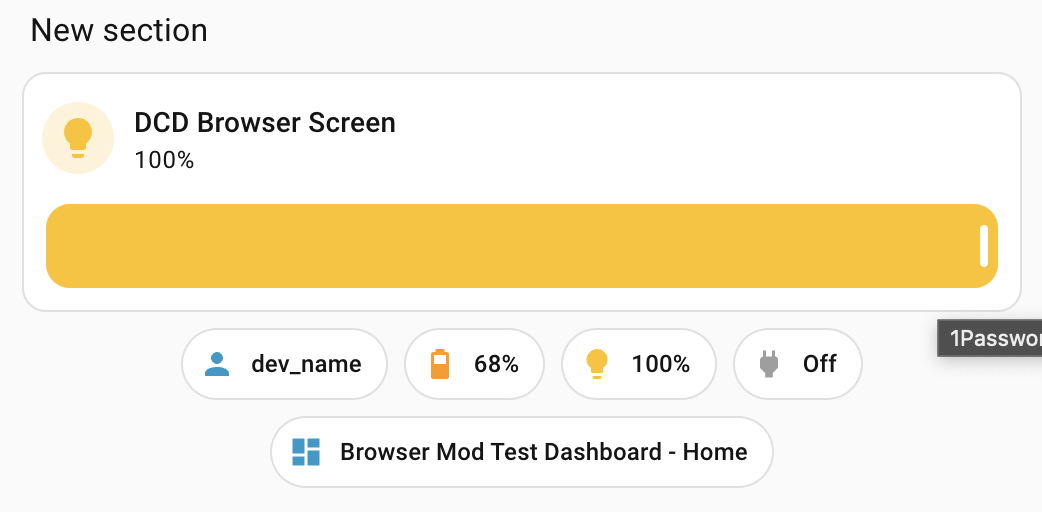Screen dimensions: 1042x512
Task: Select the New section heading
Action: point(119,30)
